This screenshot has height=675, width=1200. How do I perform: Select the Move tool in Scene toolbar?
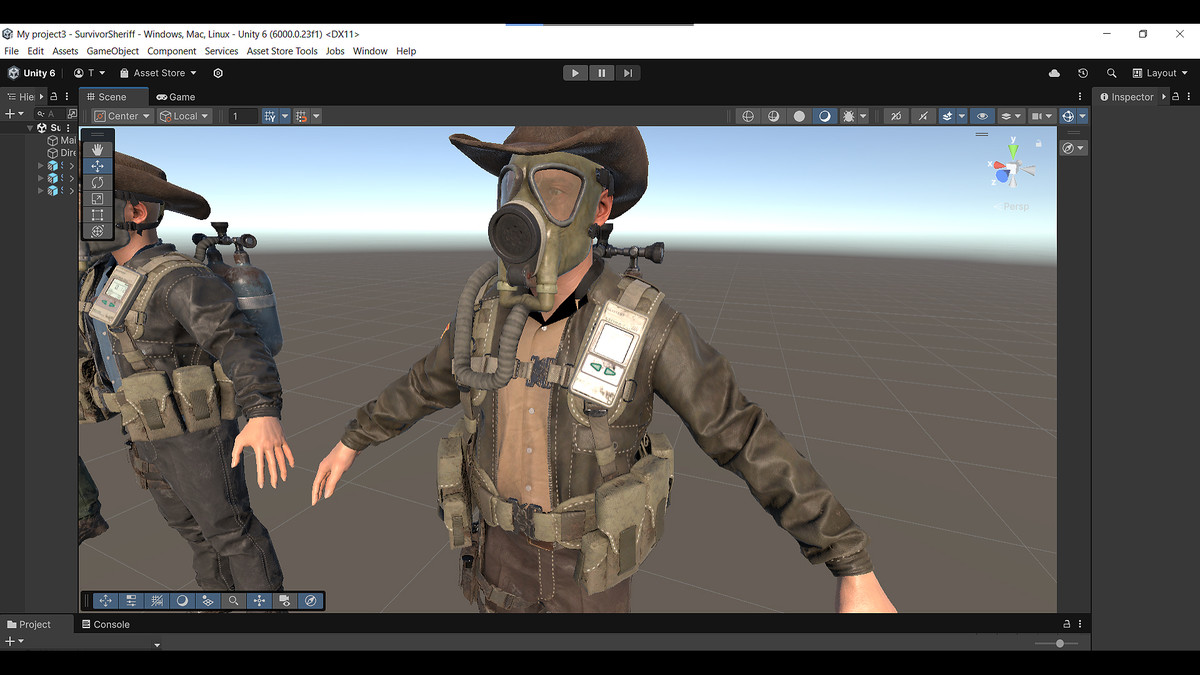point(97,166)
